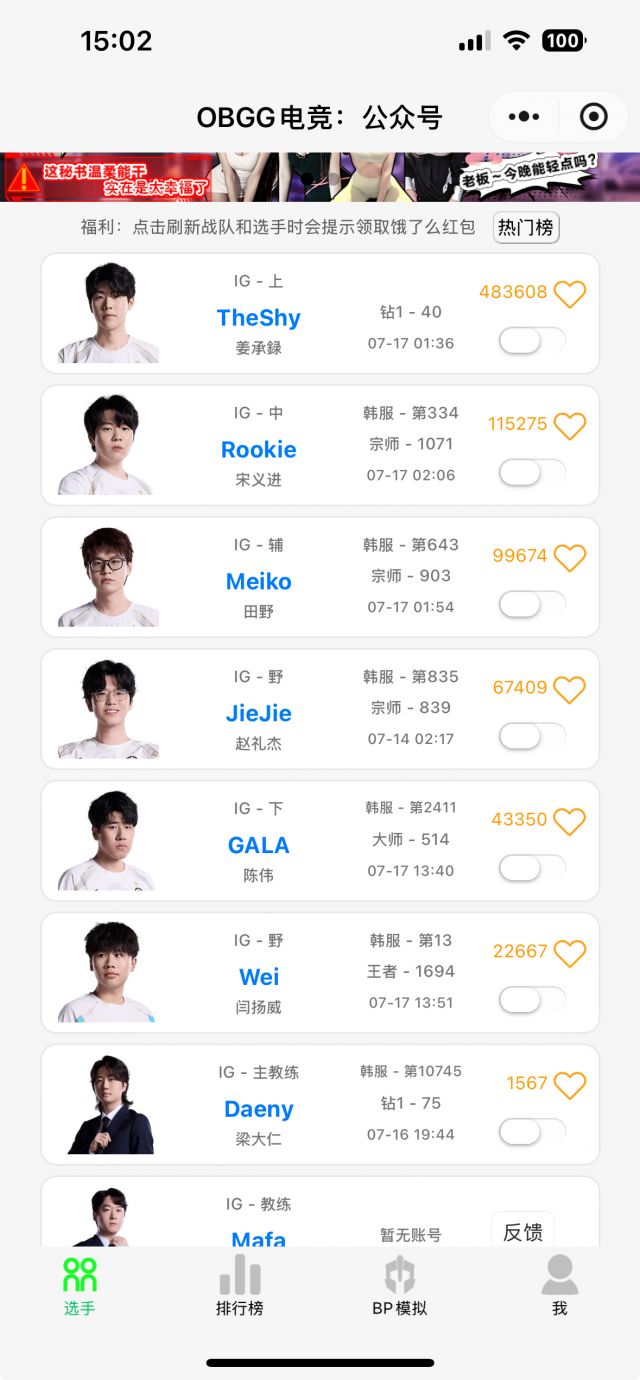This screenshot has width=640, height=1380.
Task: Switch to the 排行榜 ranking tab
Action: tap(240, 1286)
